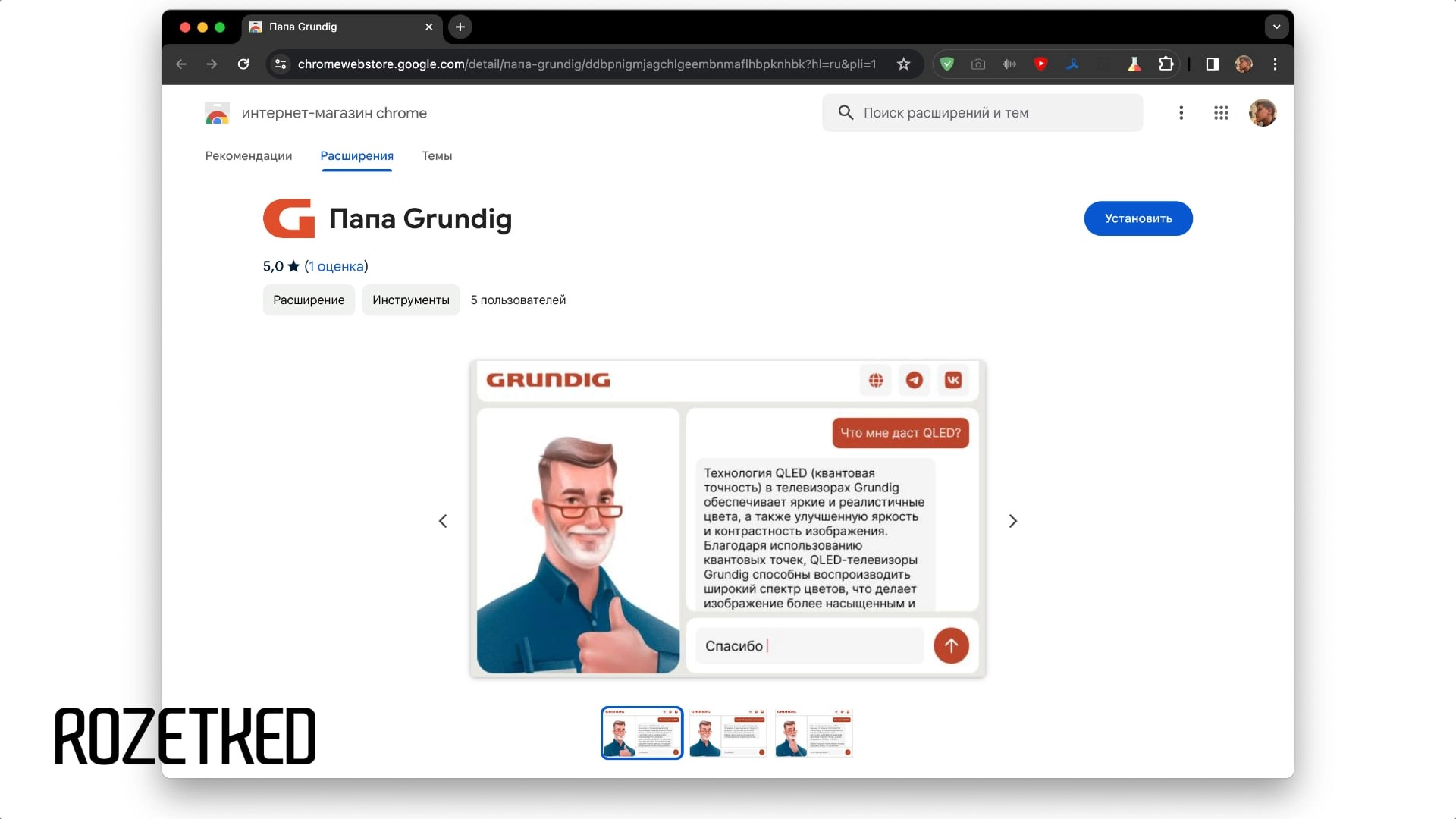The height and width of the screenshot is (819, 1456).
Task: Open Chrome three-dot menu in toolbar
Action: point(1276,64)
